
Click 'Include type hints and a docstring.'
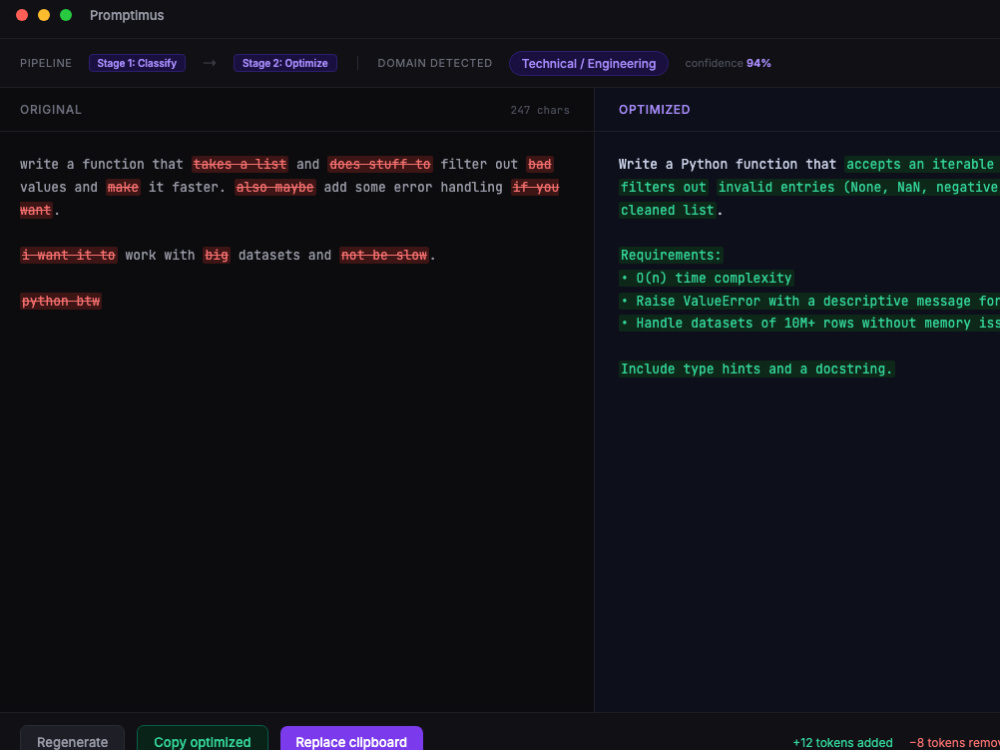coord(756,369)
